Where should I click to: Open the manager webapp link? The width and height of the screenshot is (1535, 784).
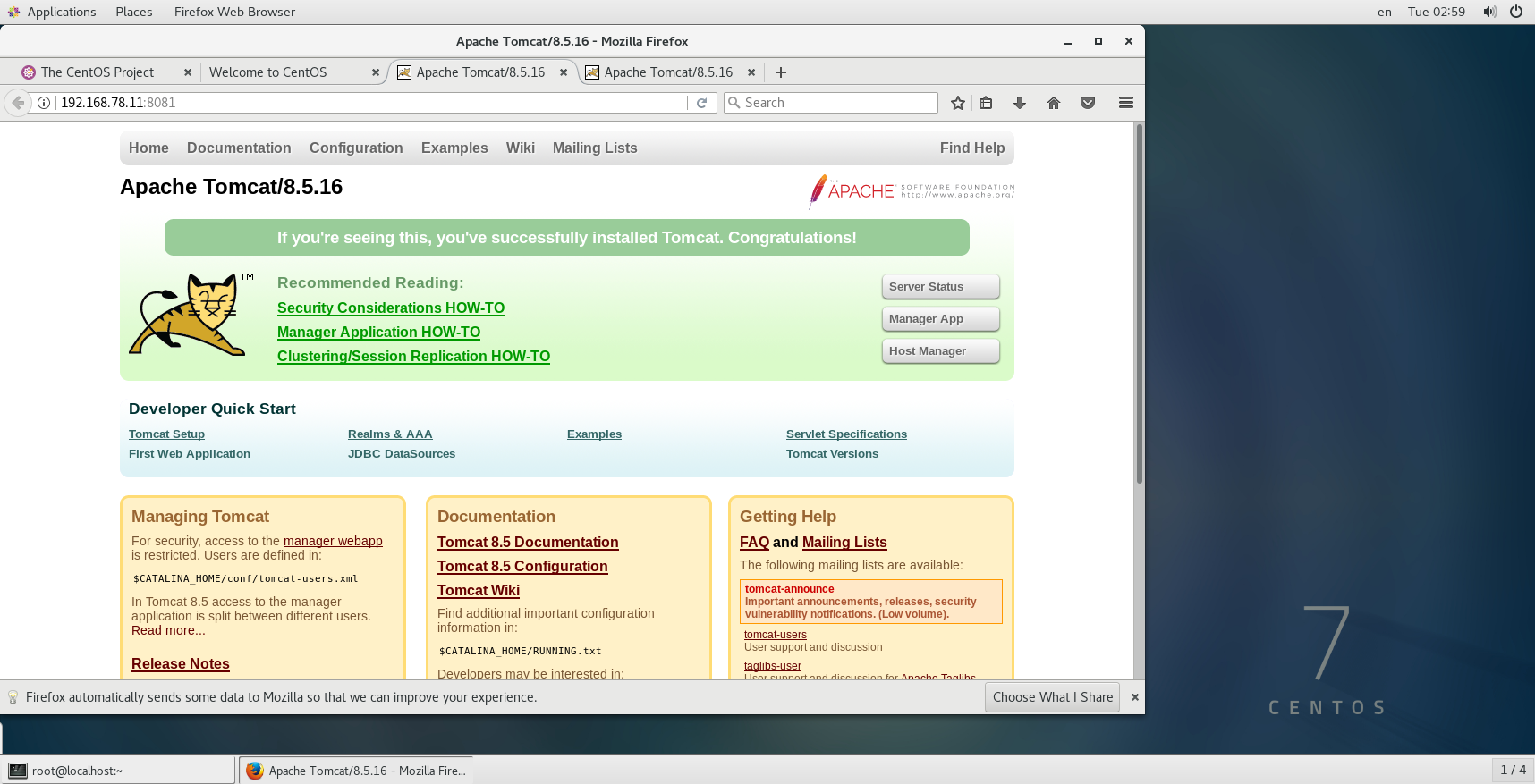coord(333,541)
